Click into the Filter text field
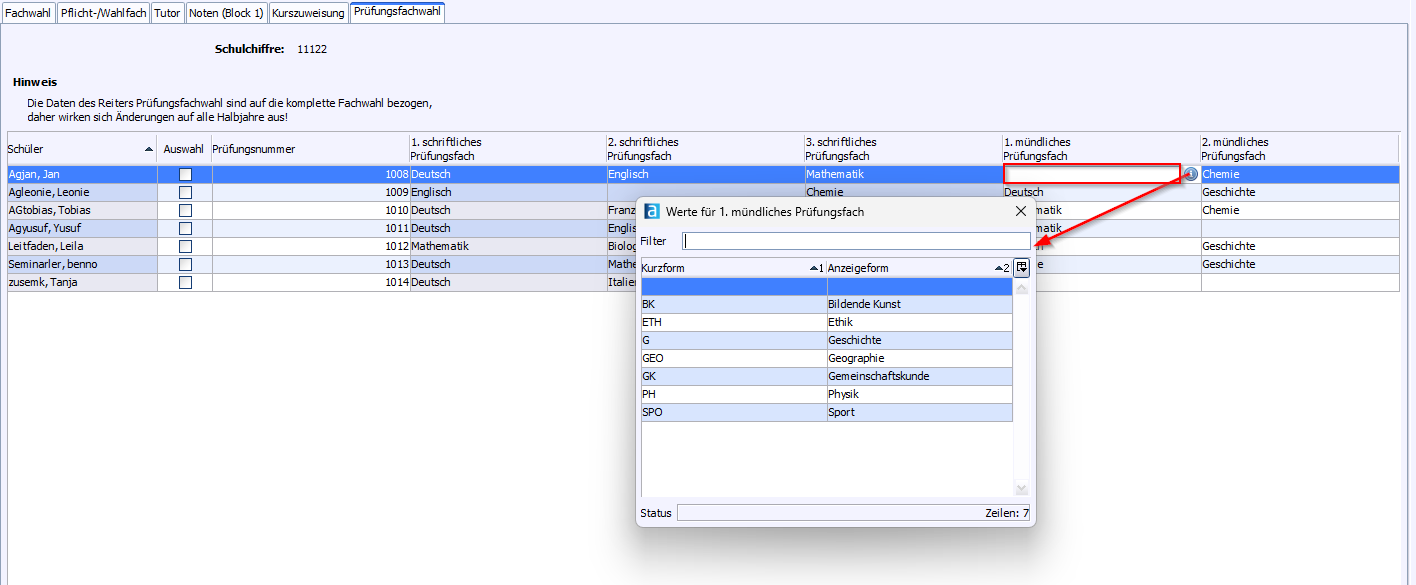The height and width of the screenshot is (585, 1416). [x=855, y=241]
